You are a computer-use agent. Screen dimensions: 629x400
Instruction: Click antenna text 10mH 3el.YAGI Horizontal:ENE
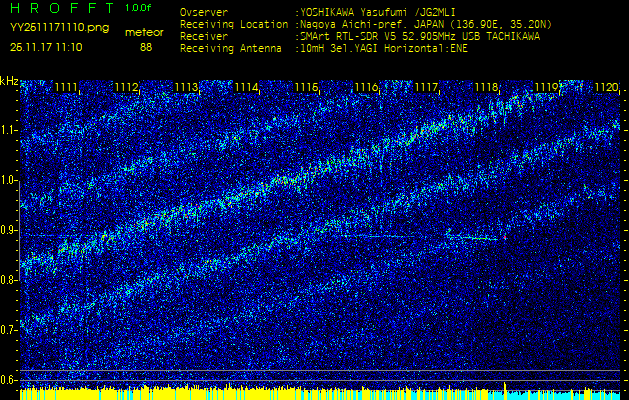383,49
